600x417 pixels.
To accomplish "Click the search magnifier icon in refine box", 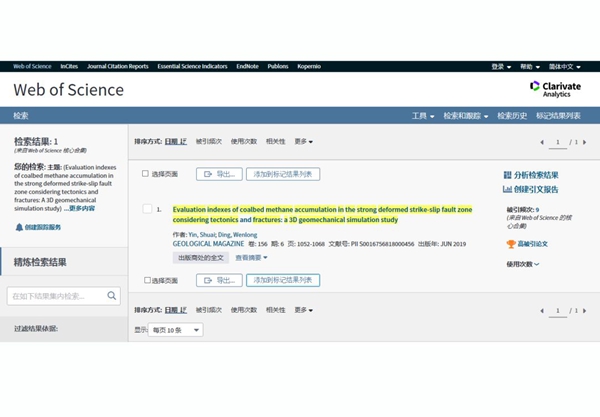I will [112, 296].
